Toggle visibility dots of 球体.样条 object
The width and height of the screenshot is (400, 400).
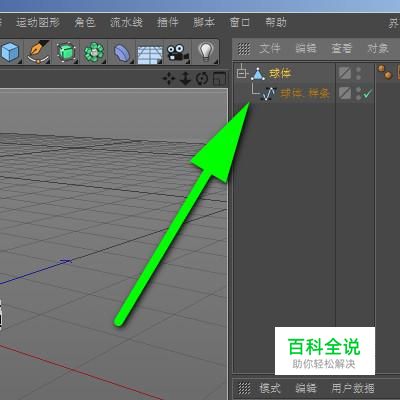[x=358, y=93]
